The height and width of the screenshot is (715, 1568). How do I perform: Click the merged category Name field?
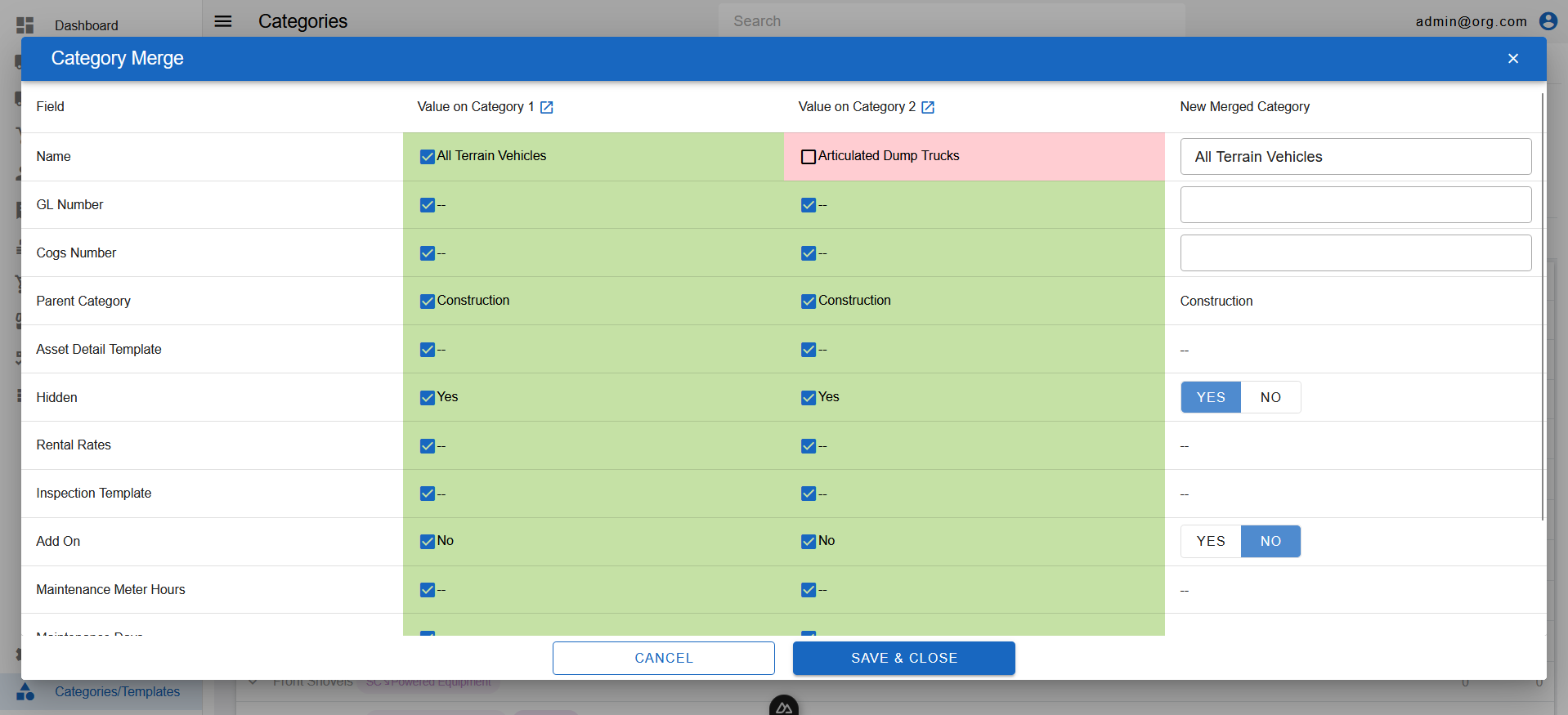[x=1355, y=157]
